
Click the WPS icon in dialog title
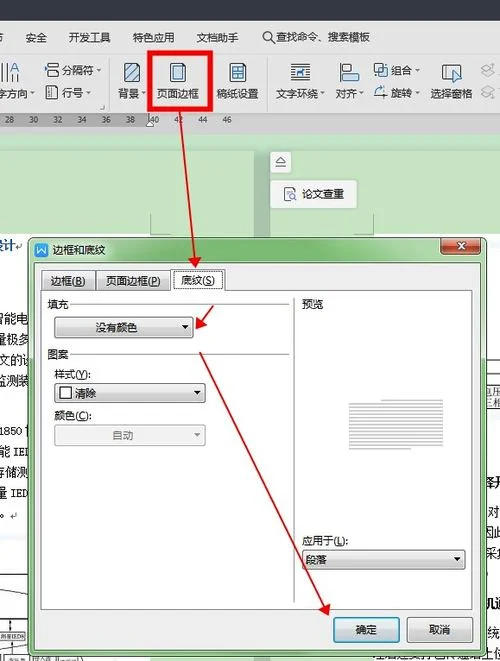pos(41,250)
